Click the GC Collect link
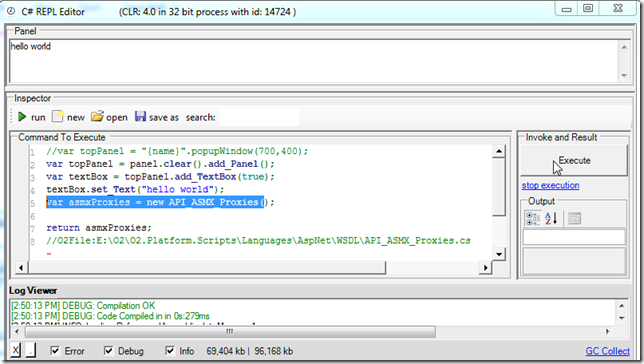Screen dimensions: 644x364 607,351
